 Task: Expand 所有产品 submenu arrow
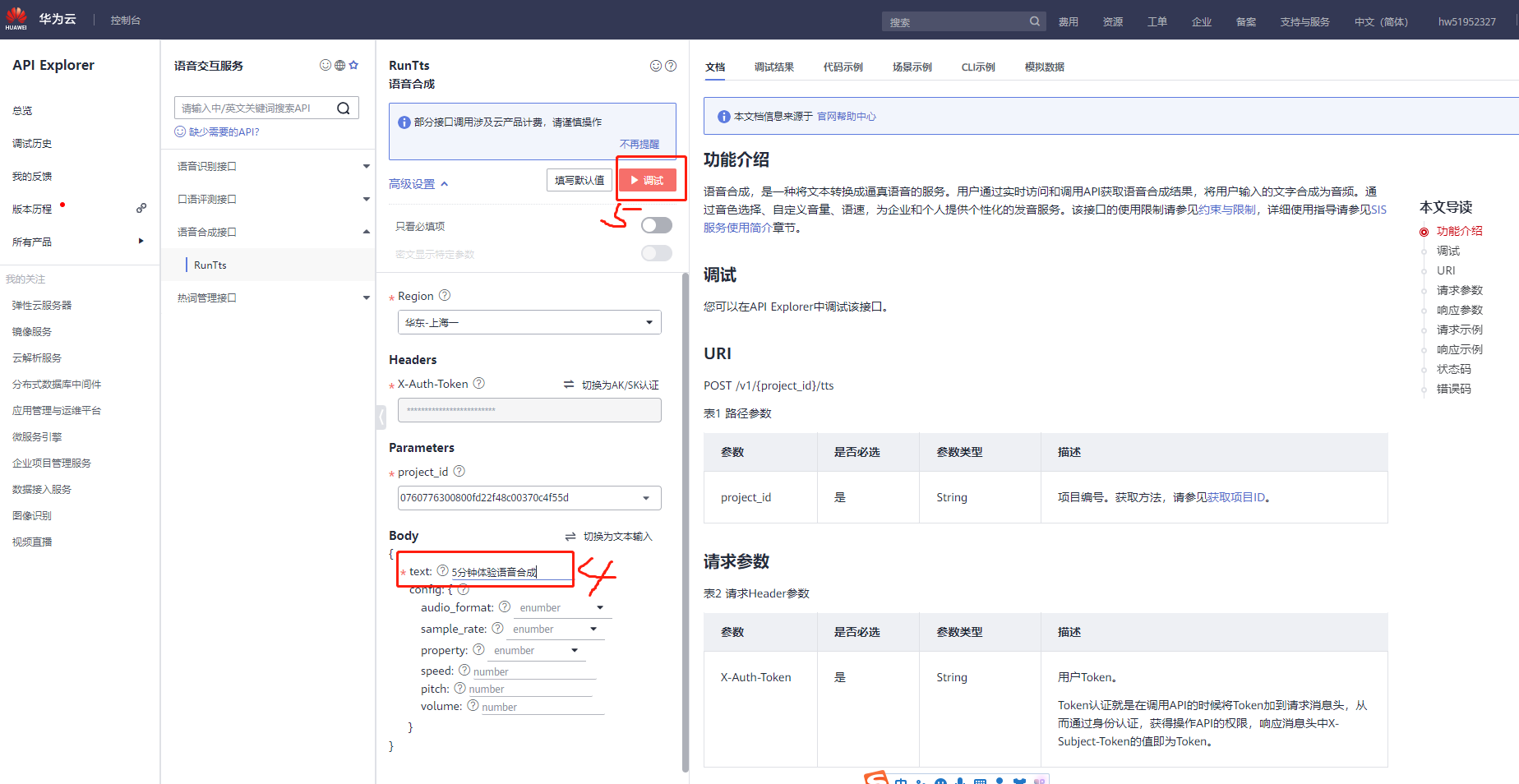(x=141, y=241)
